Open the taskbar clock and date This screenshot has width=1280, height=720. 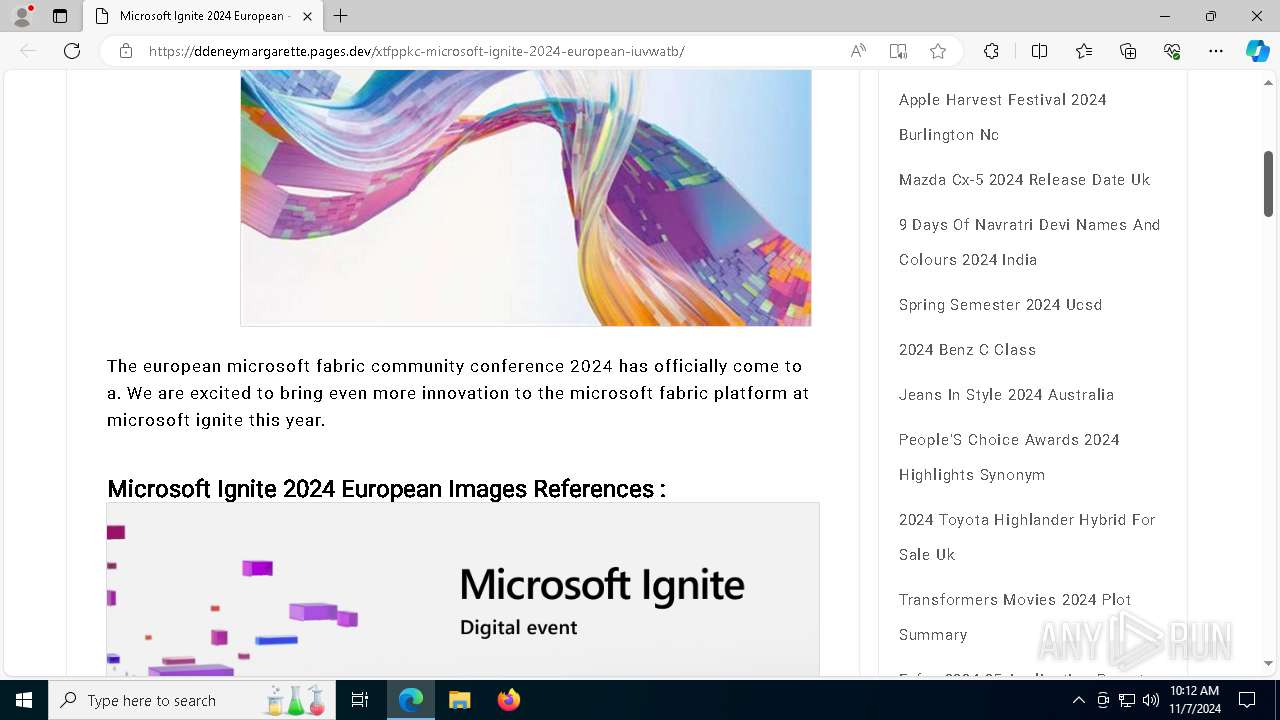(1195, 700)
